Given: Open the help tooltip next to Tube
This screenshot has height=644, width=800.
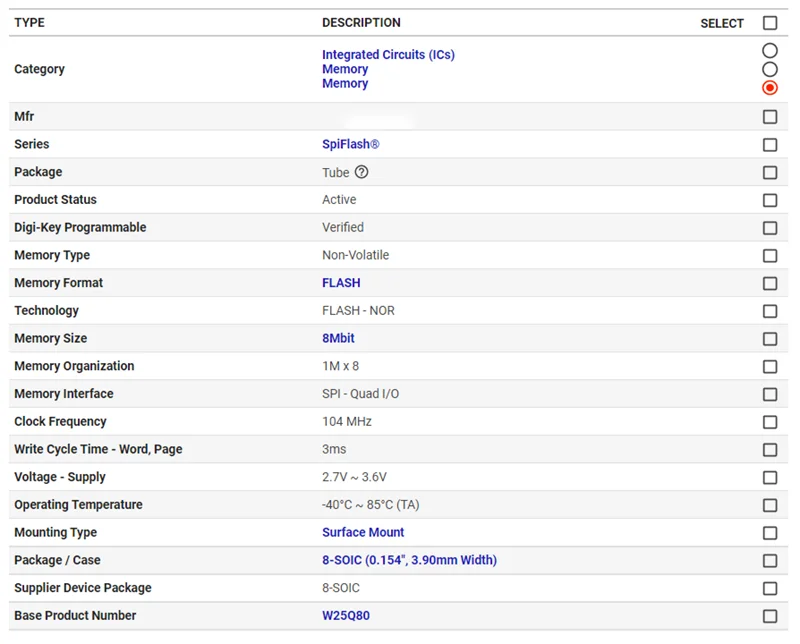Looking at the screenshot, I should (362, 172).
